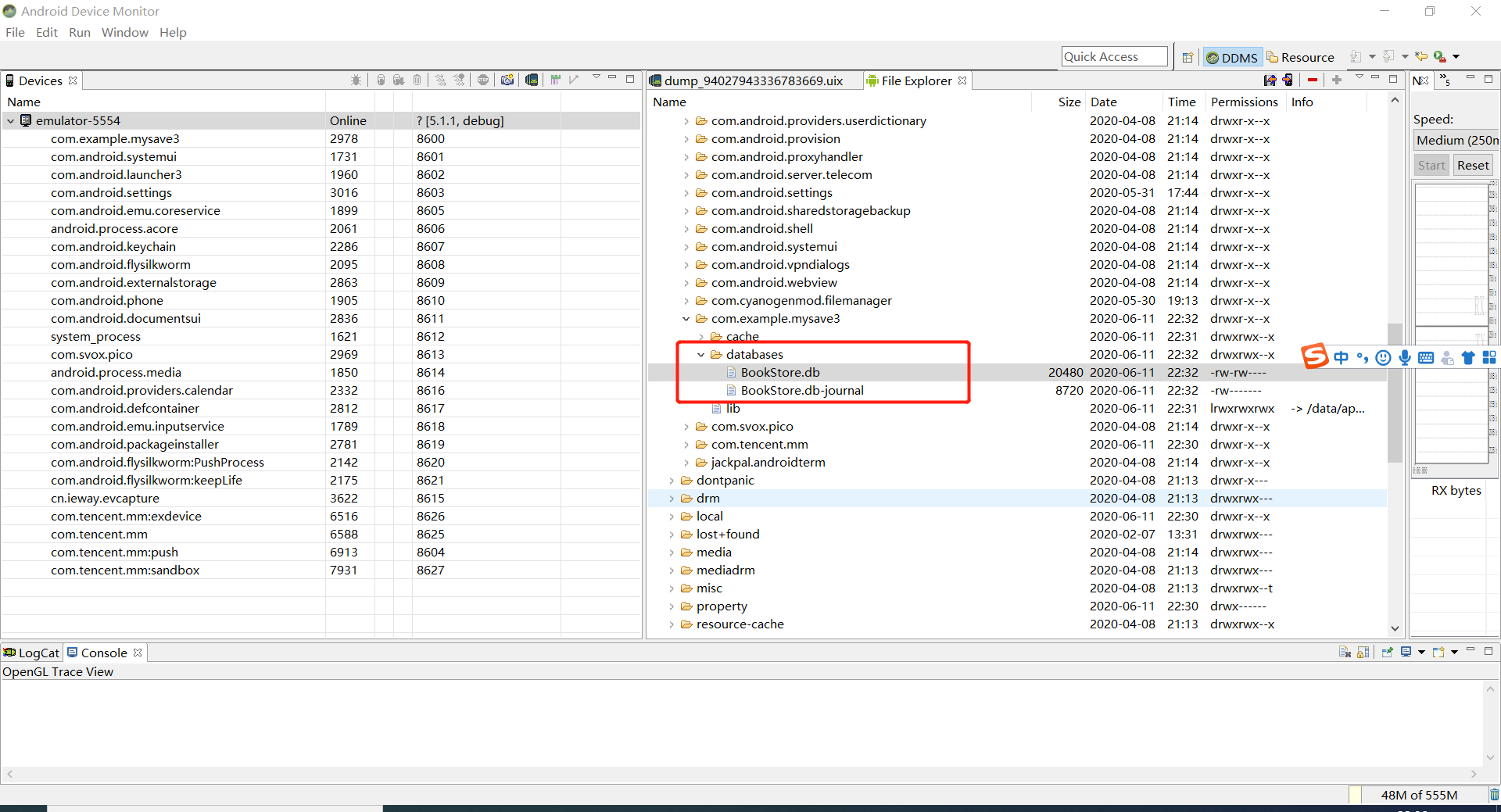Screen dimensions: 1501x812
Task: Click Dump View Hierarchy for UI Automator
Action: [532, 80]
